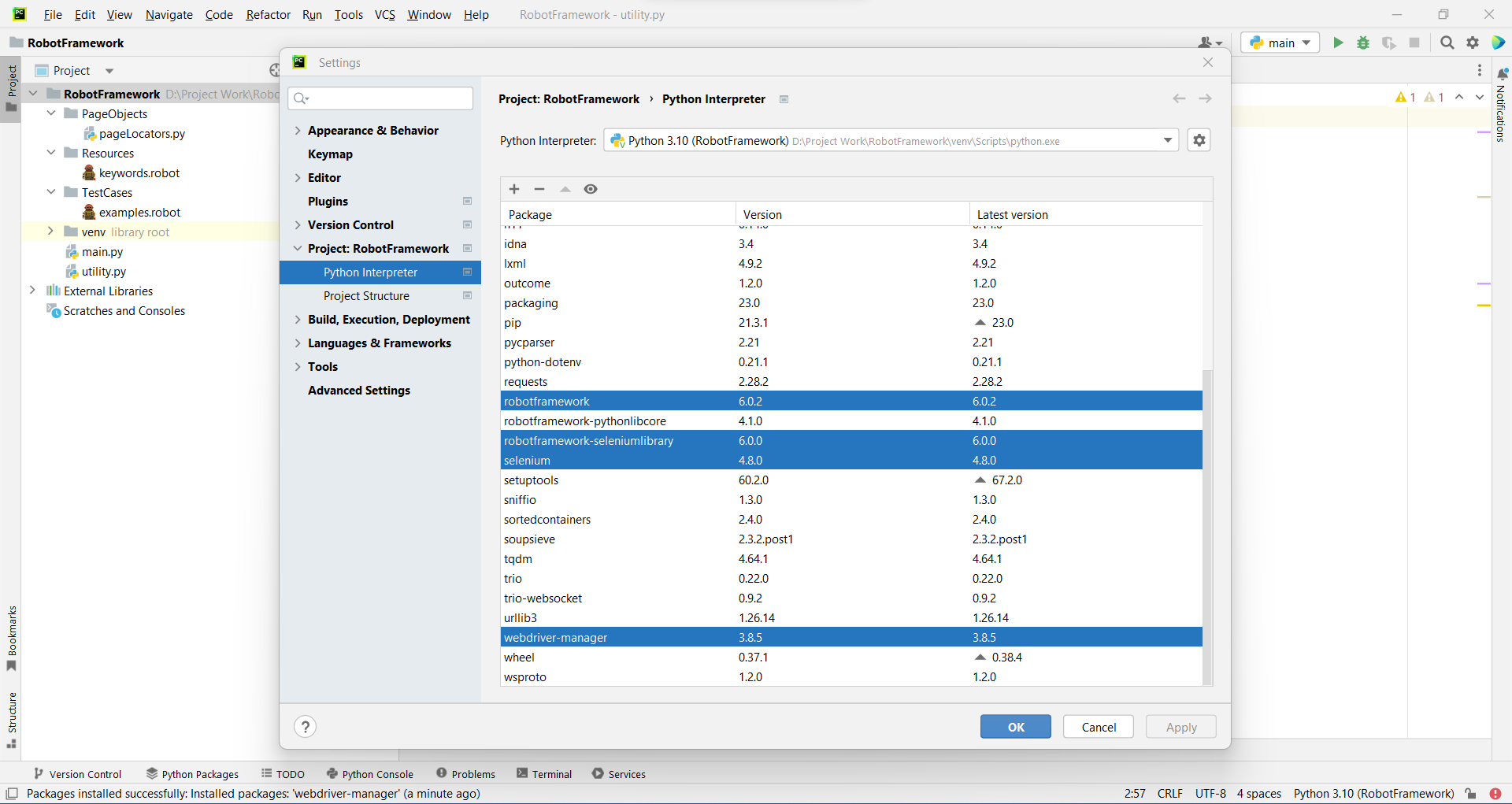
Task: Apply the settings changes
Action: (1180, 726)
